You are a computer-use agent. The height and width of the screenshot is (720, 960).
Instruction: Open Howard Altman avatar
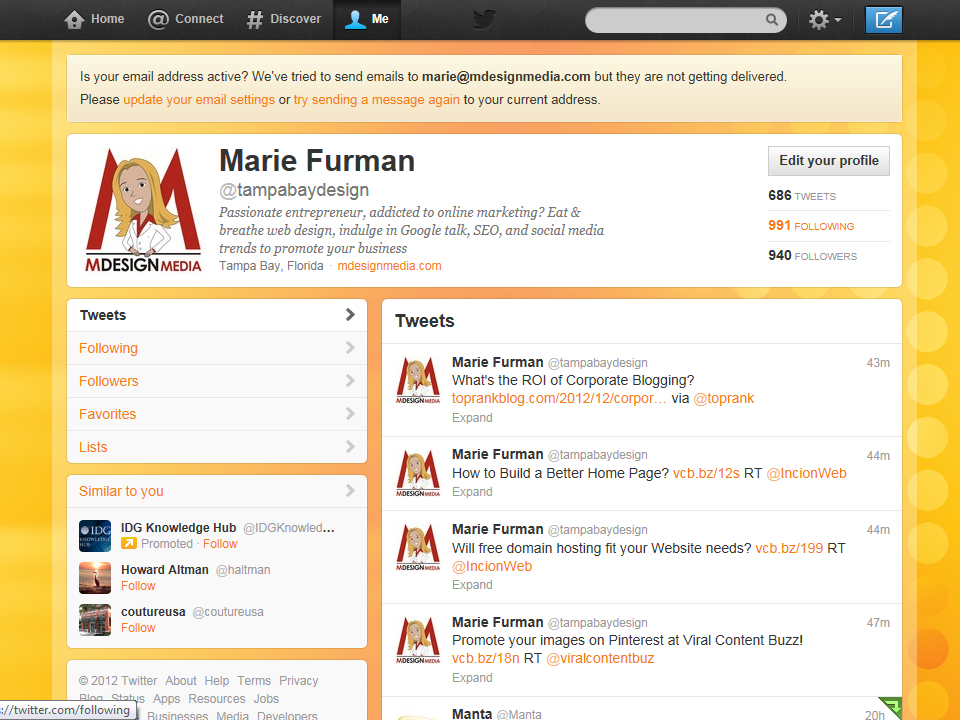pos(95,578)
